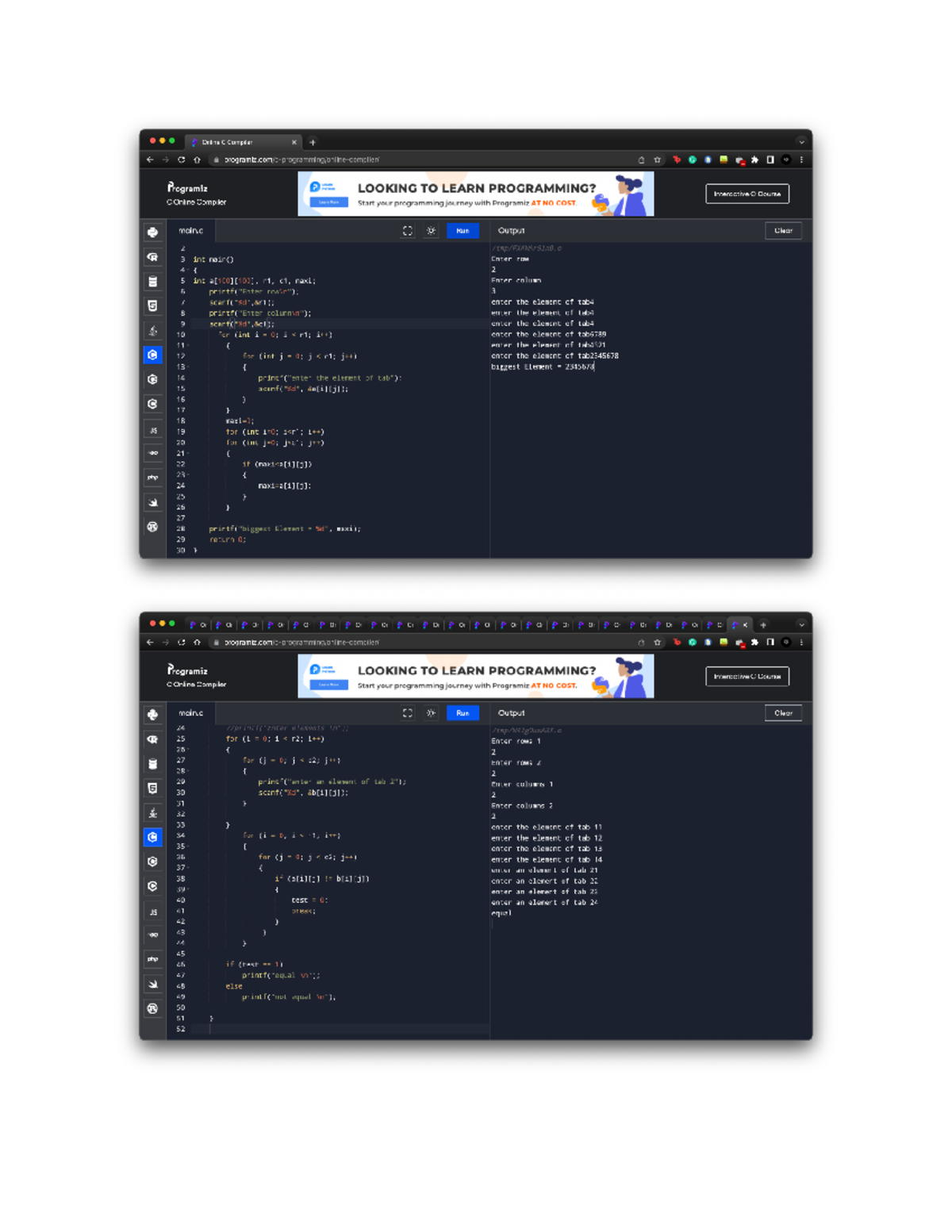Viewport: 952px width, 1232px height.
Task: Open the Go compiler icon in the multi-tab window
Action: [x=153, y=935]
